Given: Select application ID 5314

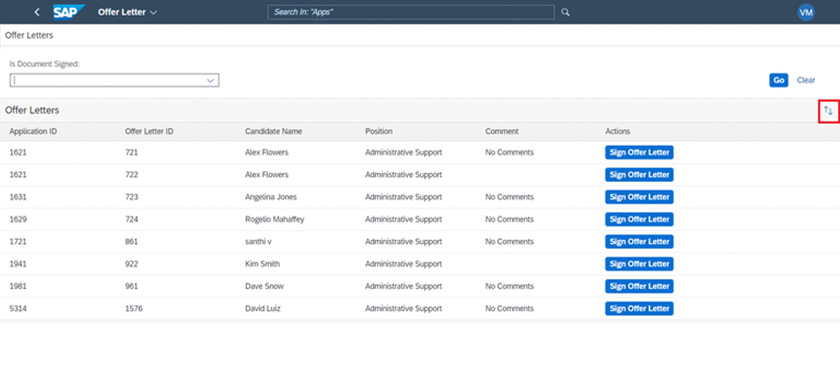Looking at the screenshot, I should [18, 309].
